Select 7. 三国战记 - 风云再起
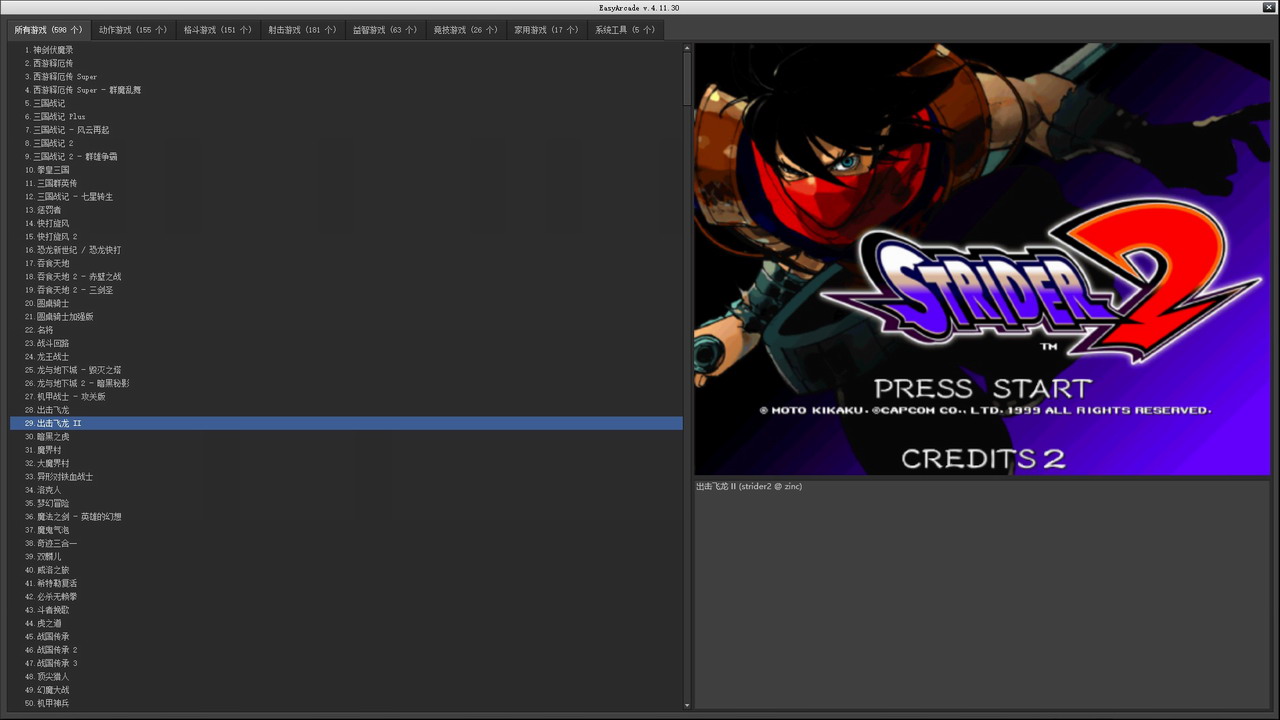 (x=346, y=130)
